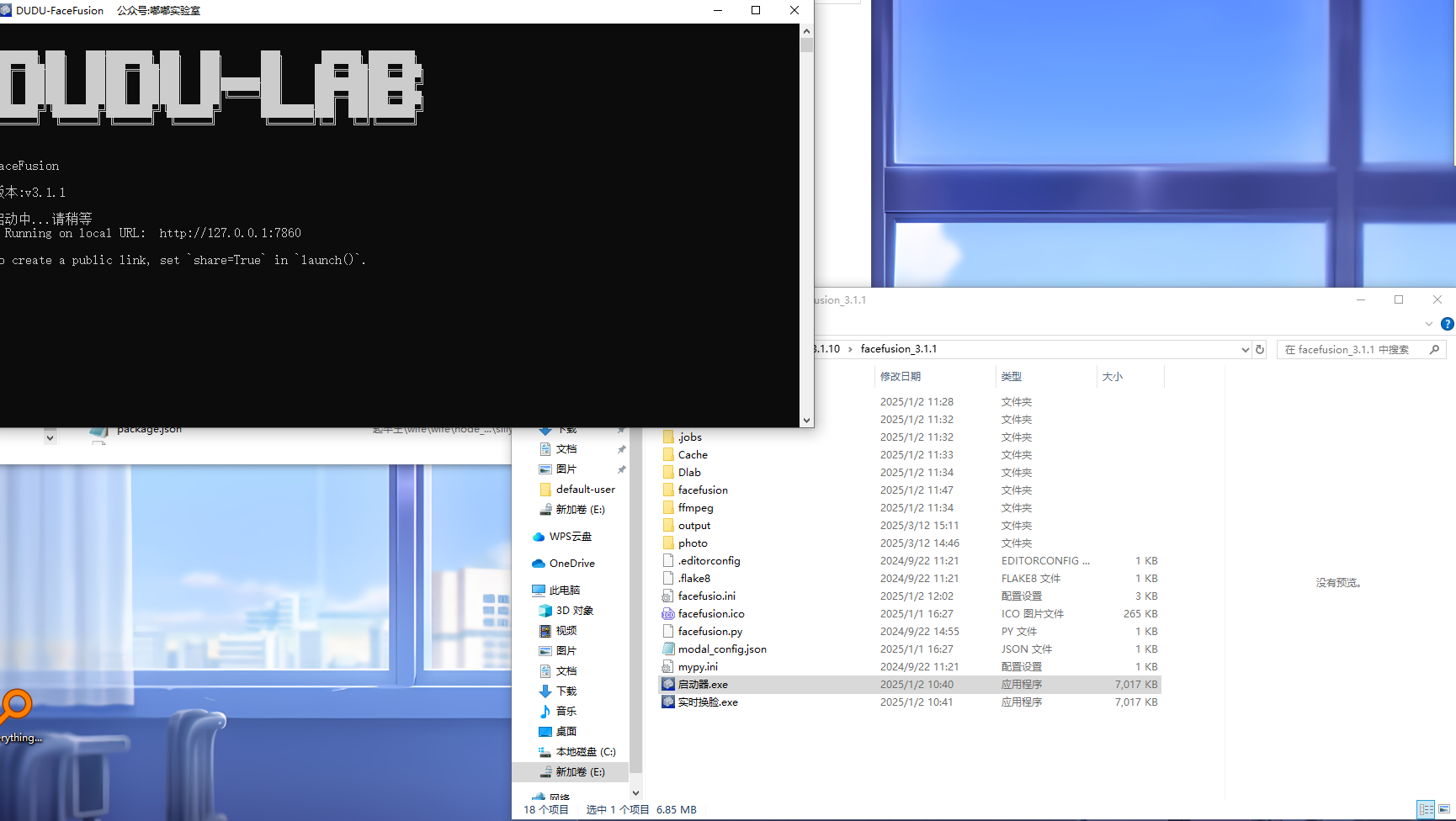Select package.json in the background window
The width and height of the screenshot is (1456, 821).
149,430
